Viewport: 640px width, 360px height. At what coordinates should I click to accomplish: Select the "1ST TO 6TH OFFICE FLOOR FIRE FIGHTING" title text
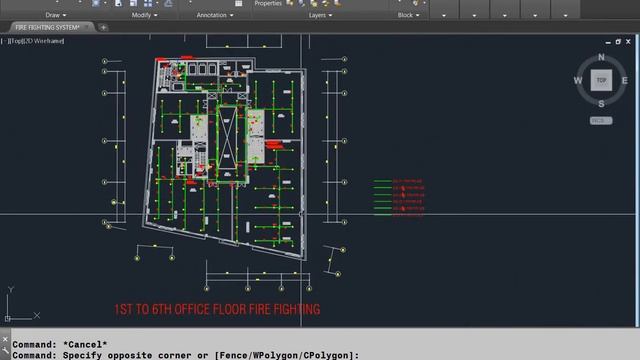coord(217,309)
